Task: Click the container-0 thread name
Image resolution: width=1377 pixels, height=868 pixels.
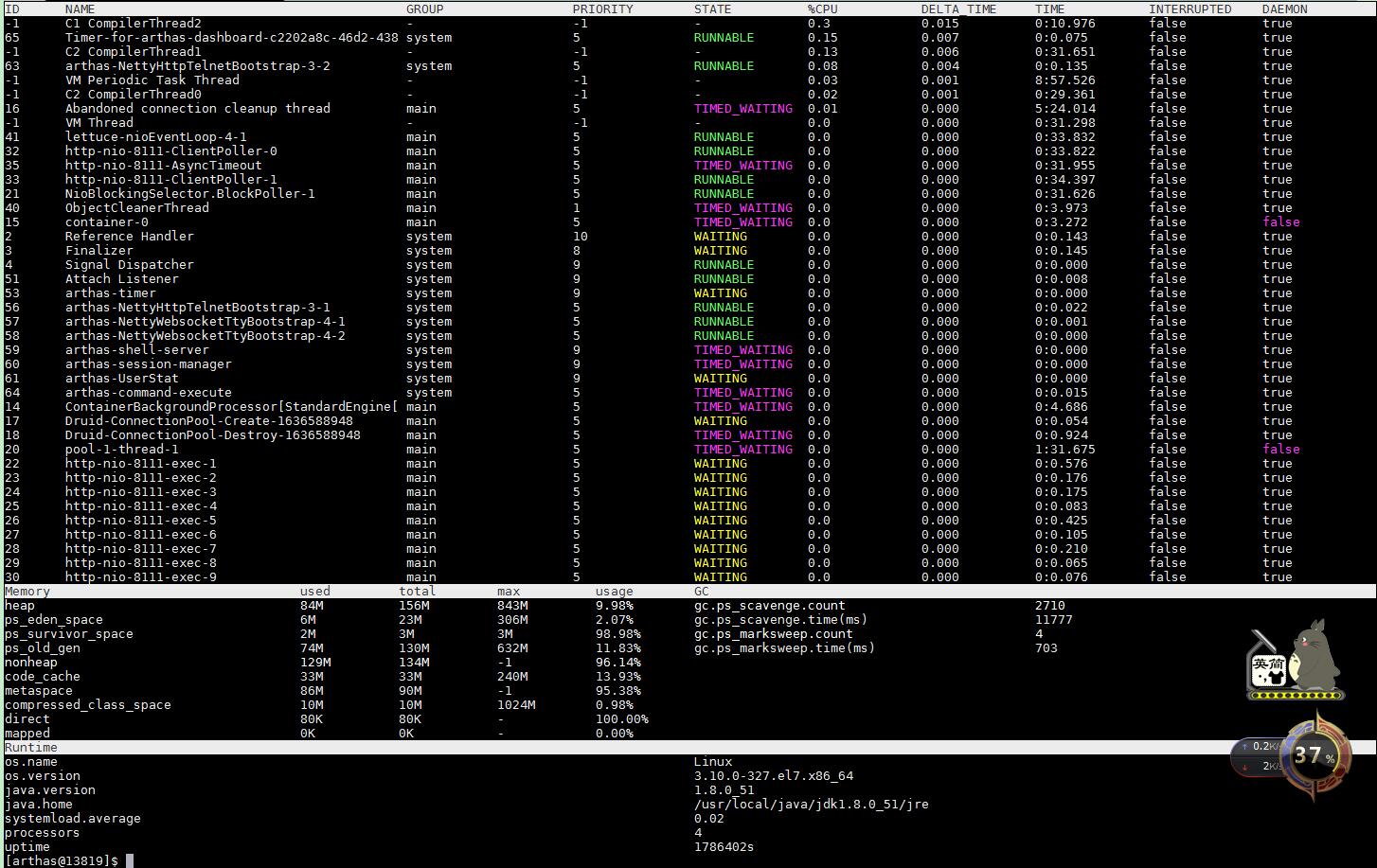Action: click(107, 221)
